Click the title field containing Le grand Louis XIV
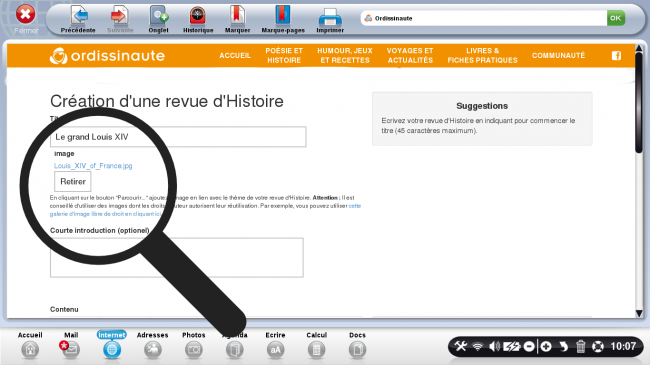Viewport: 650px width, 365px height. coord(178,137)
